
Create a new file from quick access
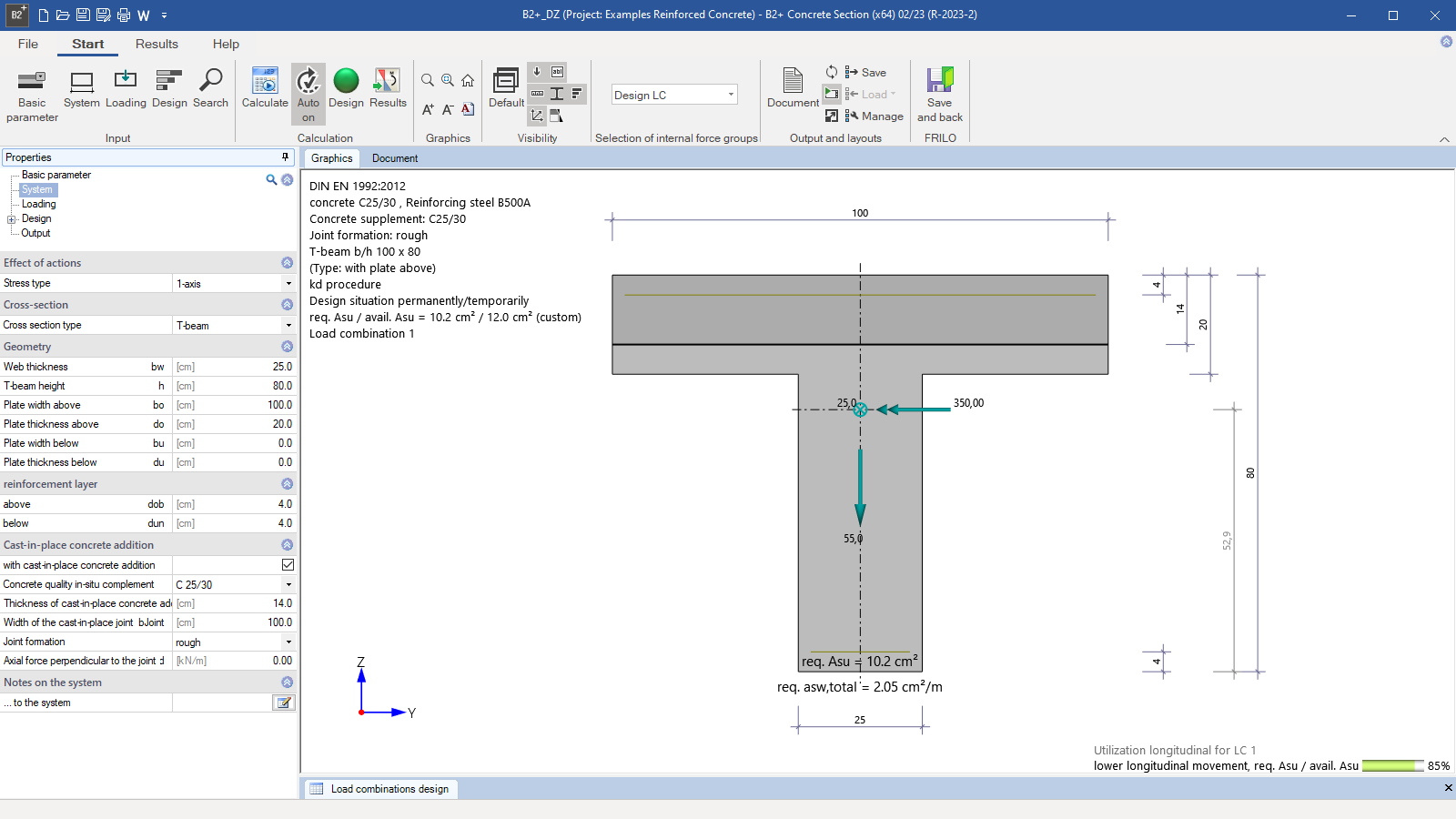coord(43,15)
